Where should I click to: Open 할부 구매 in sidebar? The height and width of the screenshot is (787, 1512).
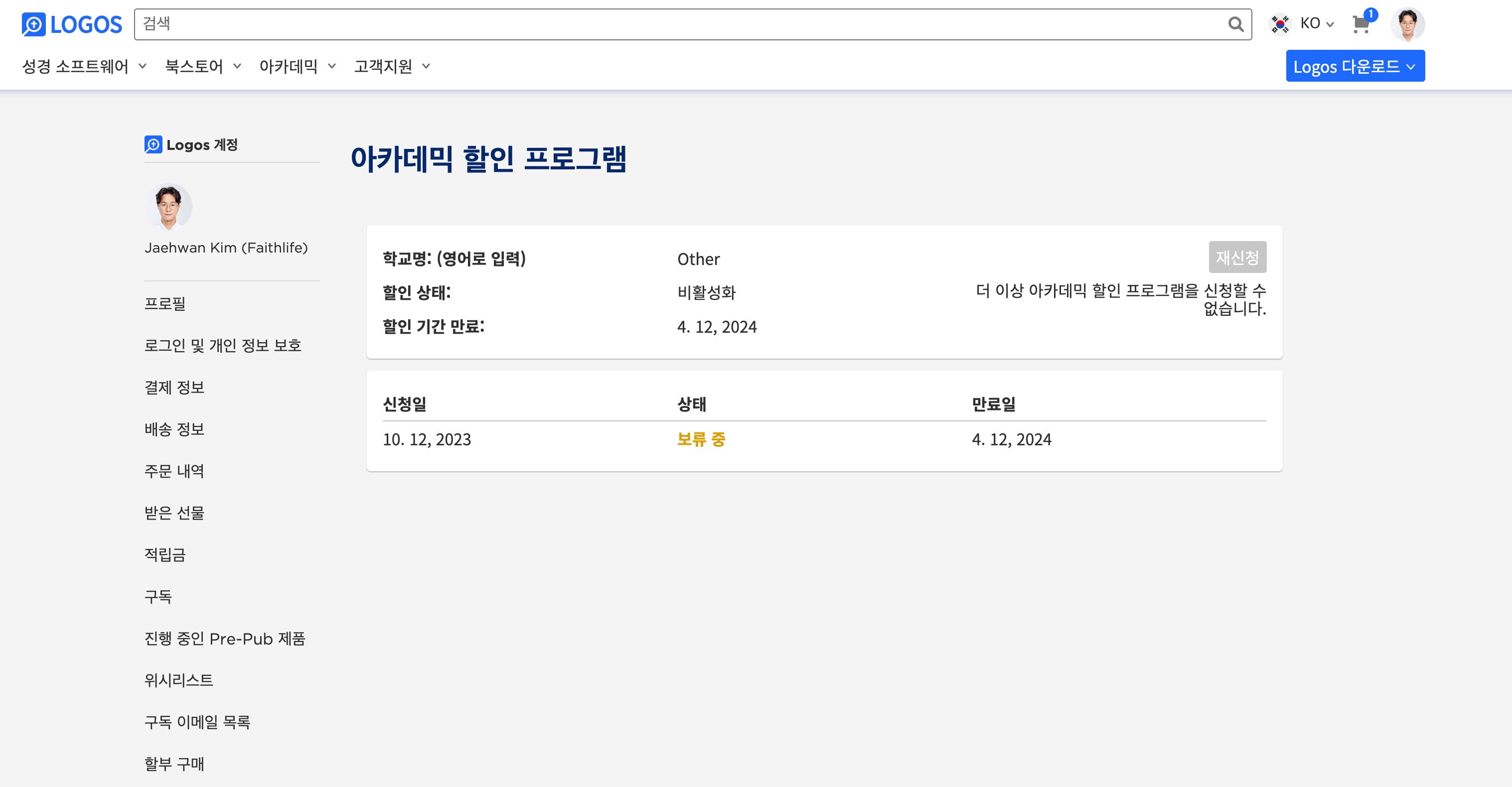(174, 764)
